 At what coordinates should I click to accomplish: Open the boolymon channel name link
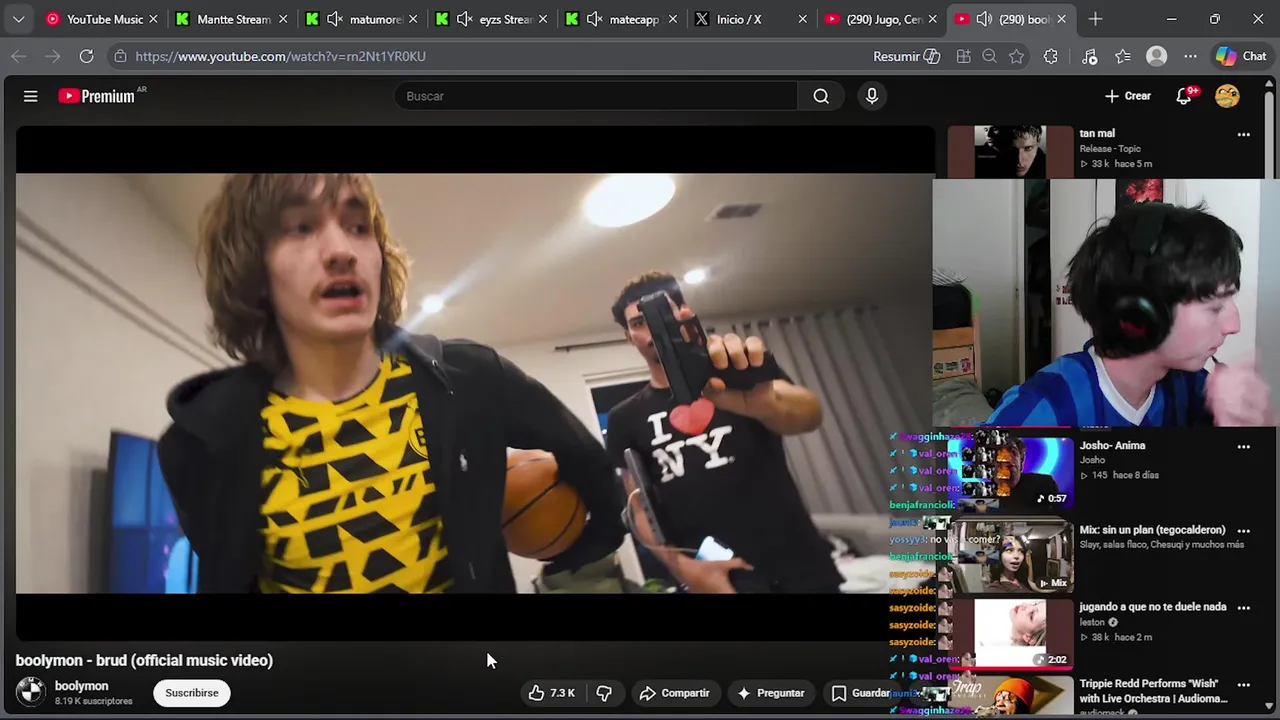coord(81,686)
